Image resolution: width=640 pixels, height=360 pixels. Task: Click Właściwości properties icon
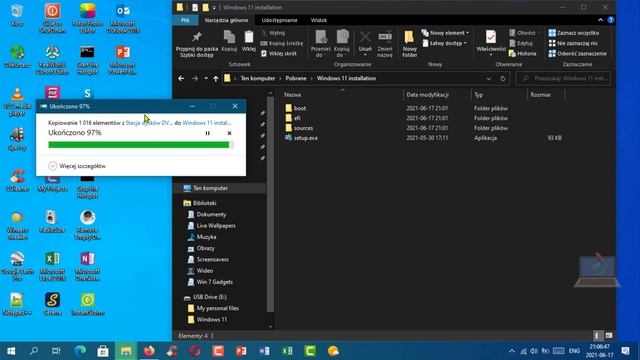coord(491,44)
